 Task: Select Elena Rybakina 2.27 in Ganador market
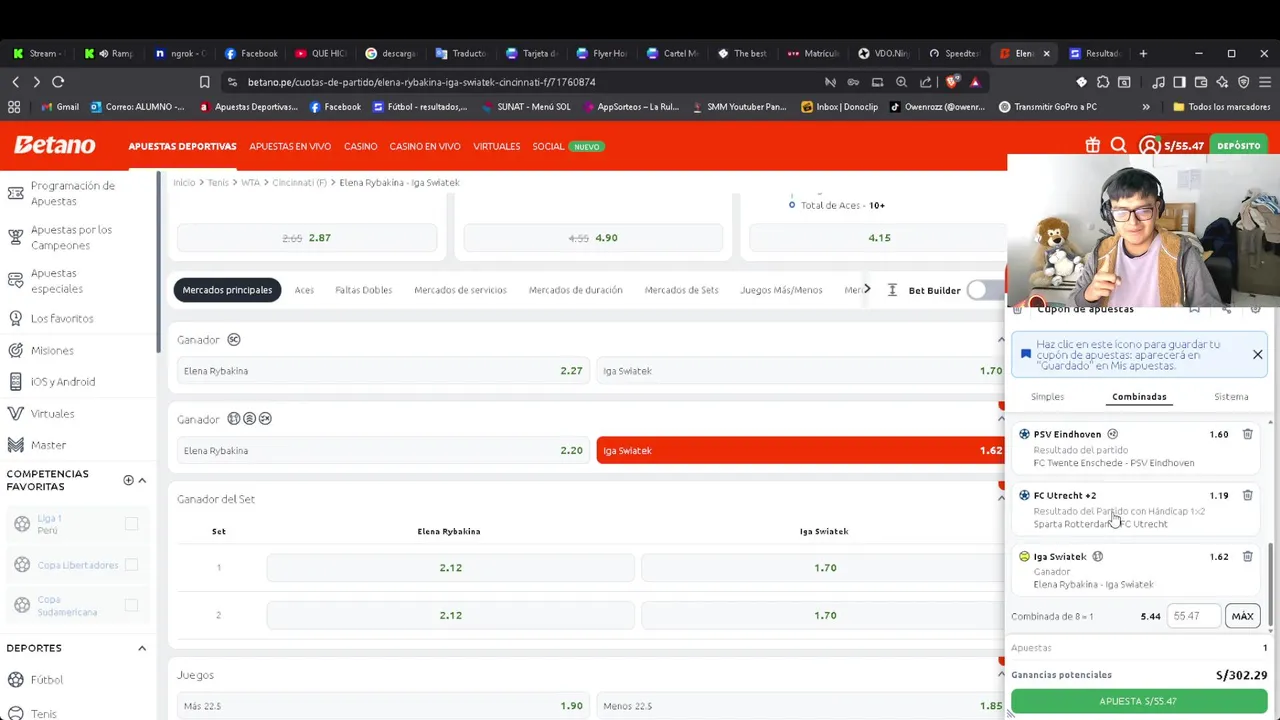click(382, 370)
